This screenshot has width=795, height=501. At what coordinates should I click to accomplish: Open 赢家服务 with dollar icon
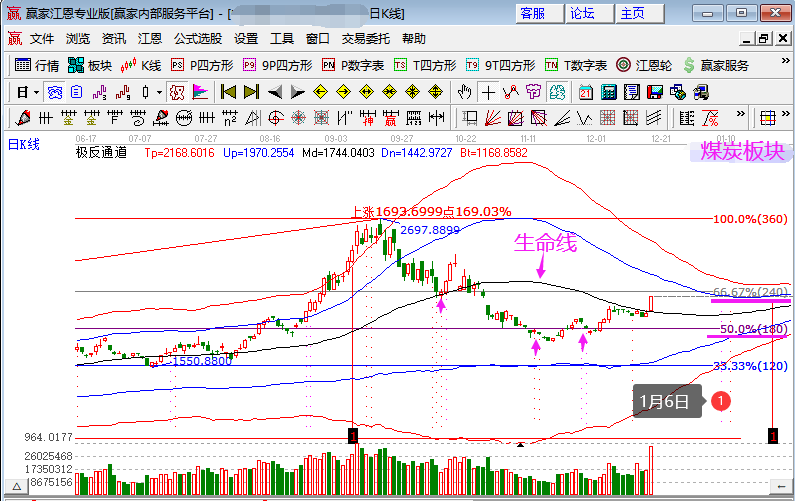(x=716, y=65)
